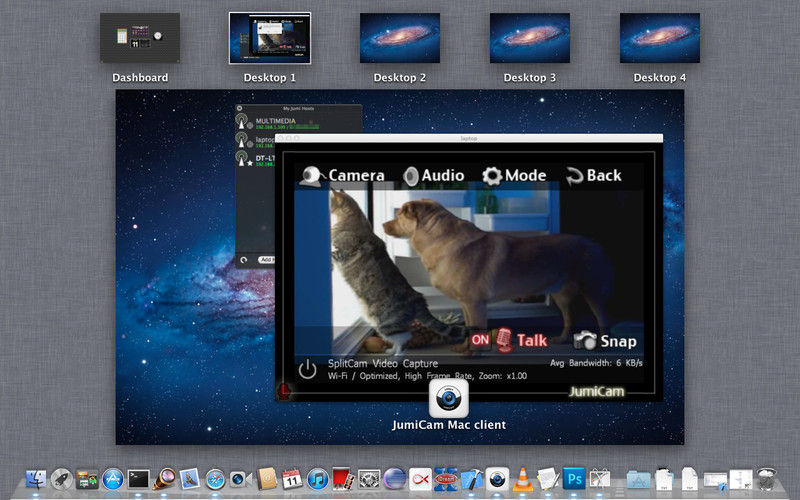Screen dimensions: 800x500
Task: Open the Audio settings in JumiCam
Action: tap(433, 176)
